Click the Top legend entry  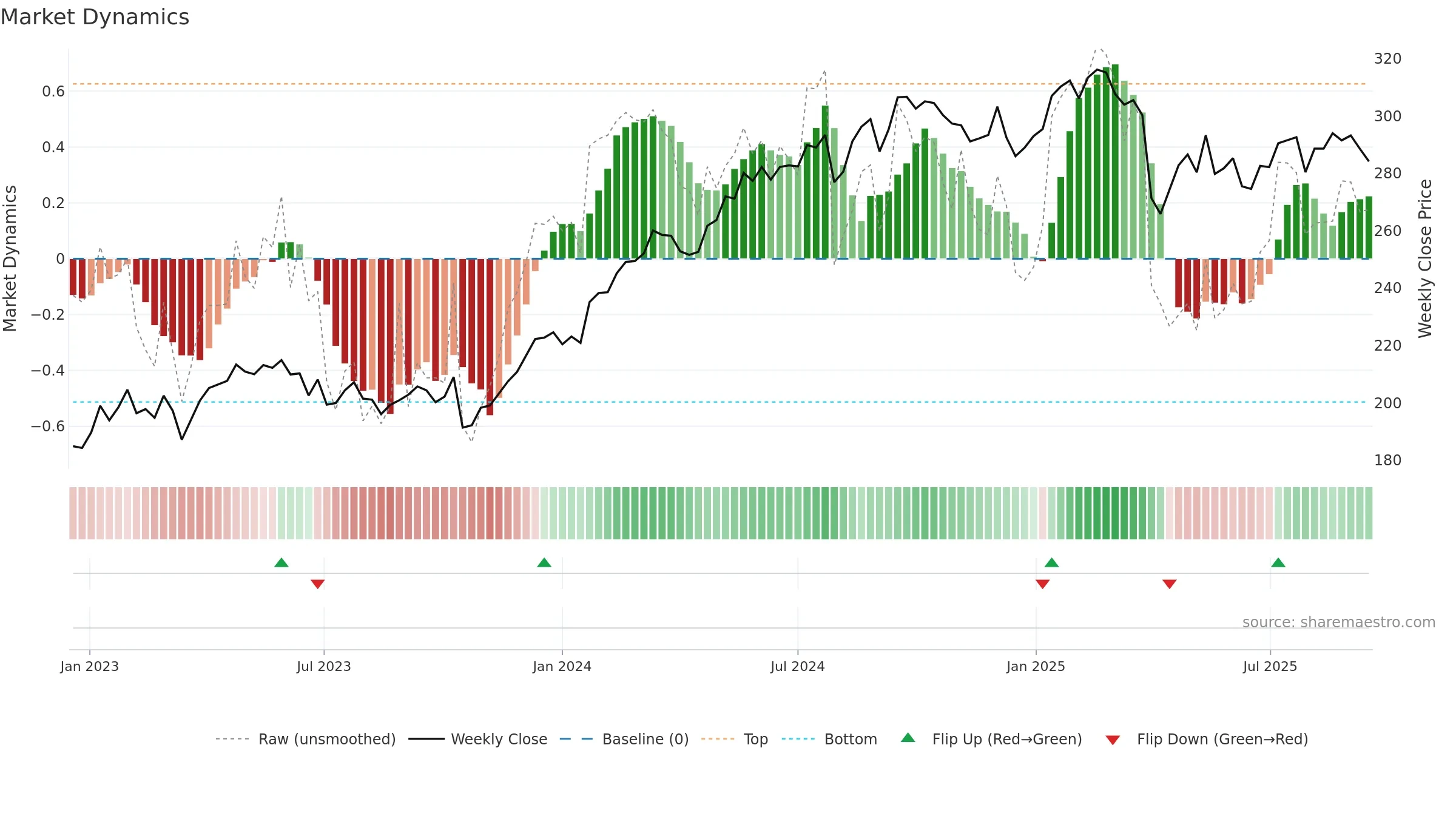[735, 739]
